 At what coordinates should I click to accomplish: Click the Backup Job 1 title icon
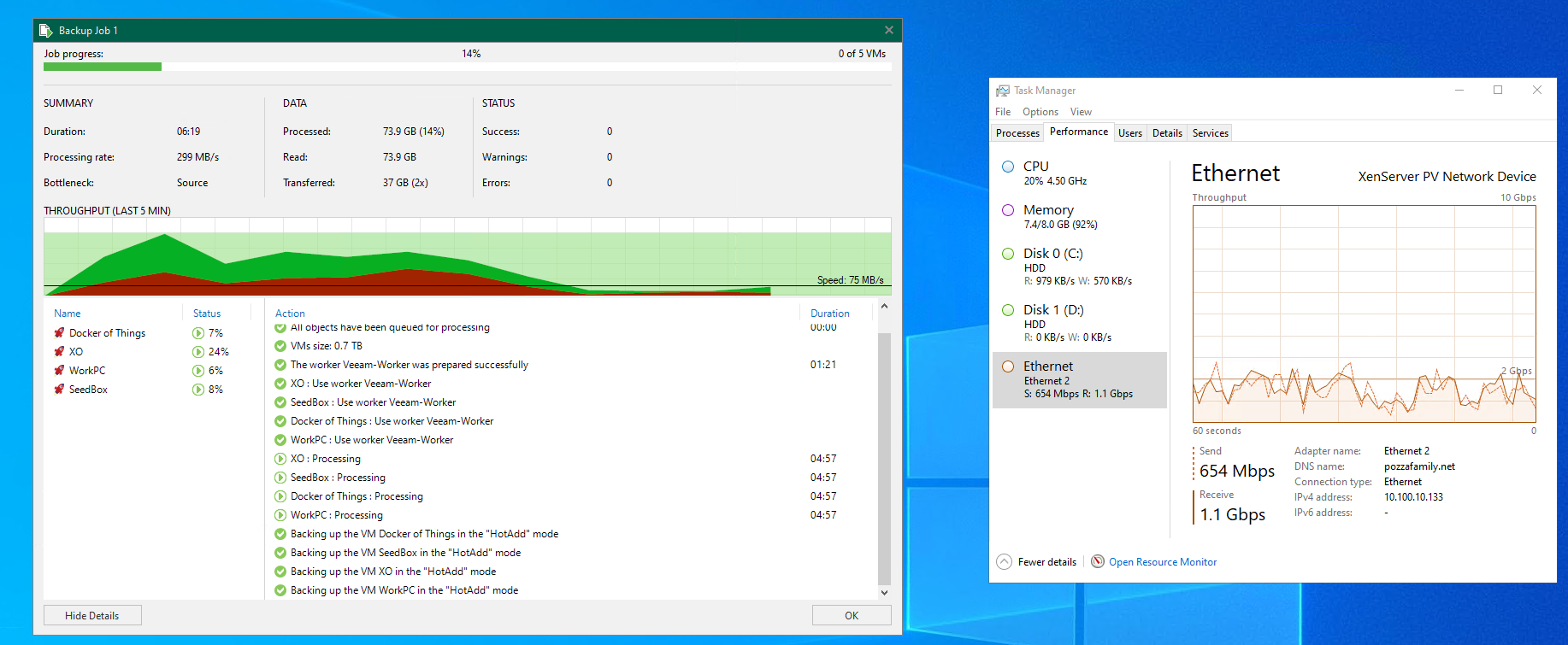tap(46, 31)
